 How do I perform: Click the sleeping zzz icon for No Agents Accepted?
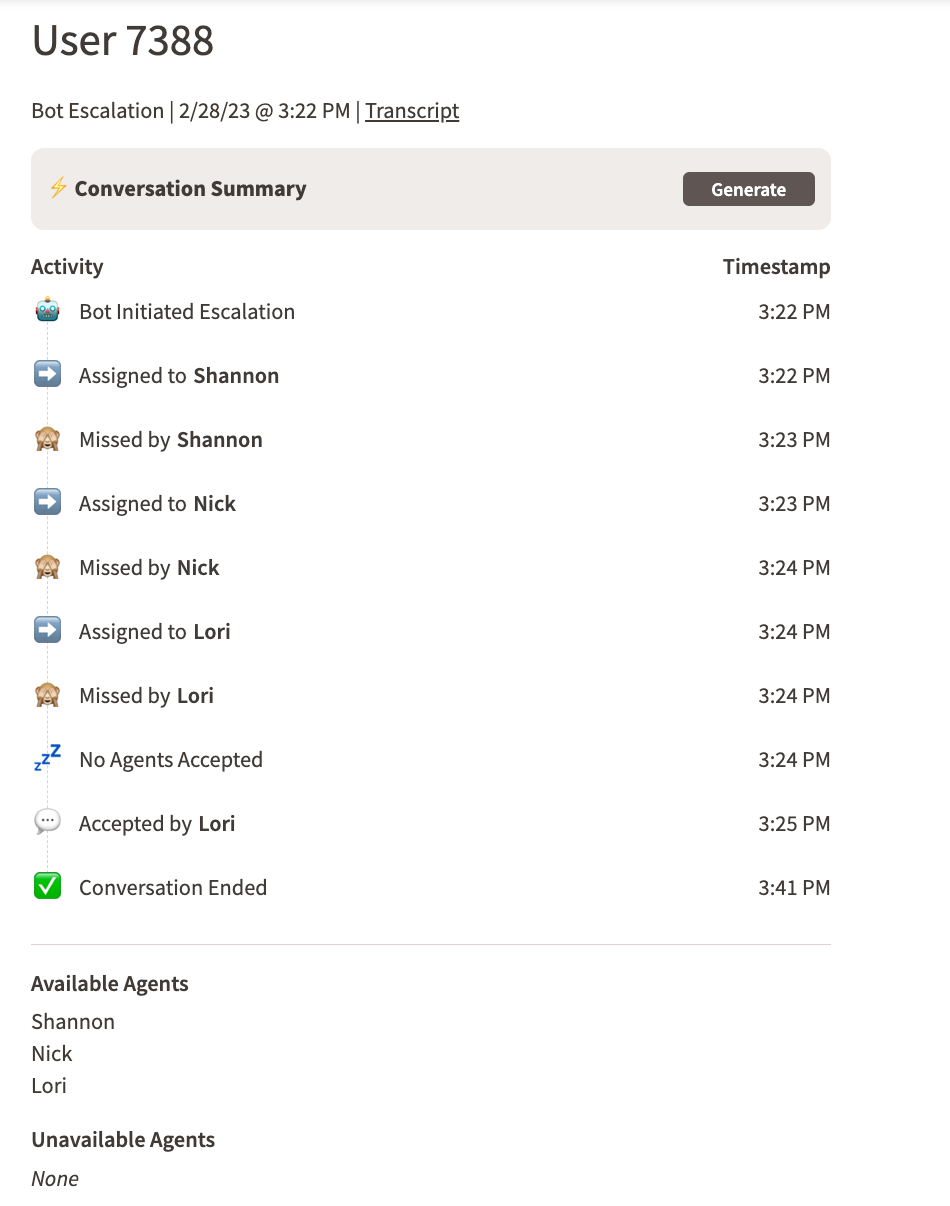(x=47, y=759)
